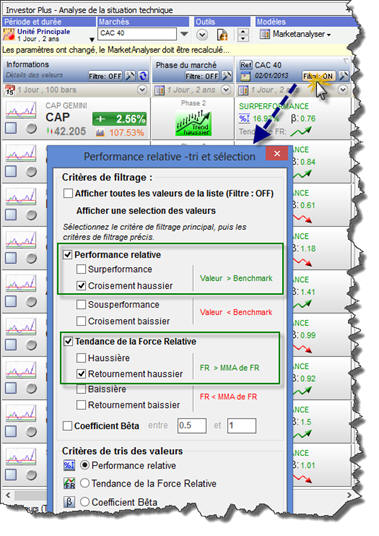
Task: Check Afficher toutes les valeurs de la liste
Action: tap(68, 193)
